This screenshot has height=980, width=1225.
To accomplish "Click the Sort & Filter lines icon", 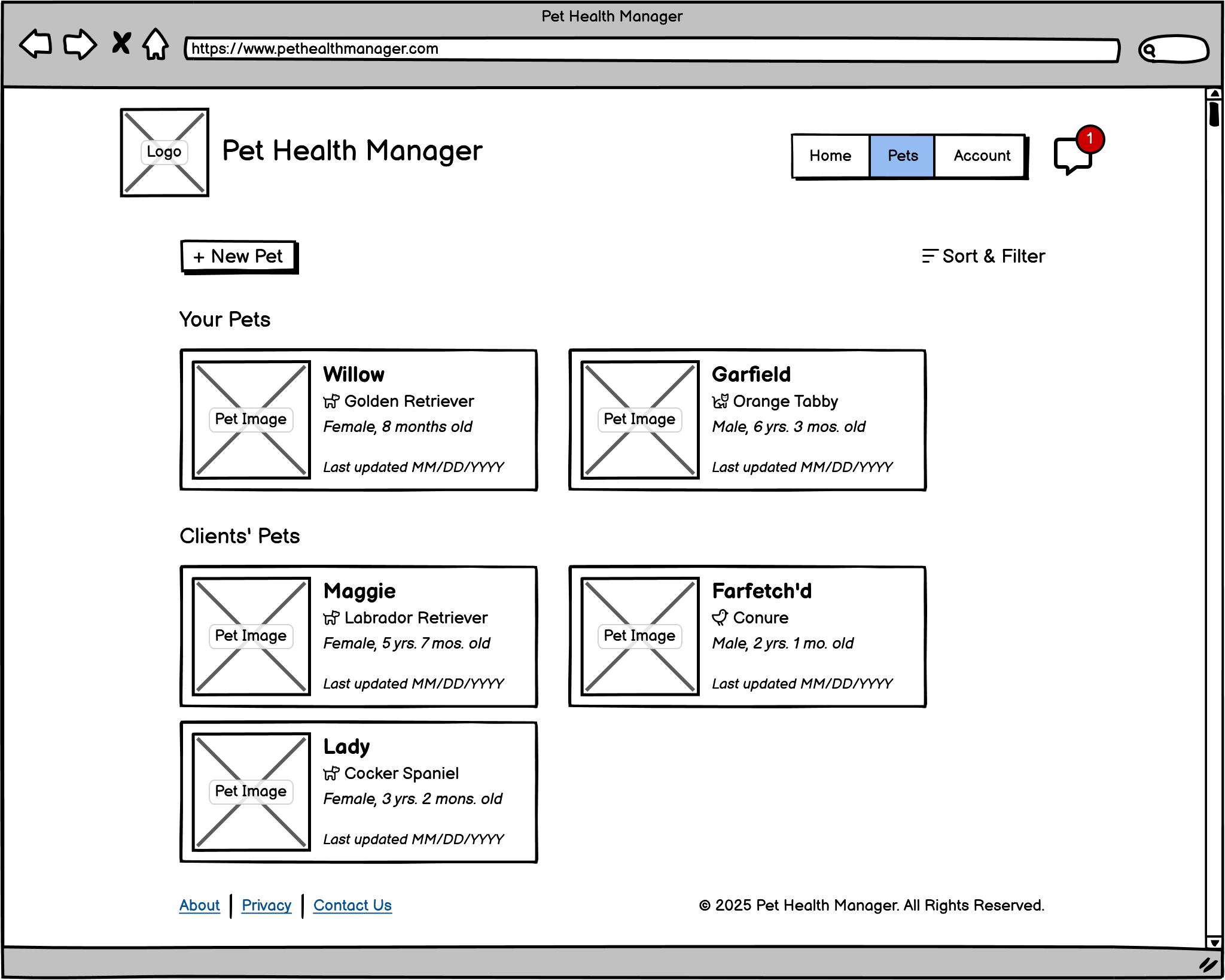I will tap(929, 256).
